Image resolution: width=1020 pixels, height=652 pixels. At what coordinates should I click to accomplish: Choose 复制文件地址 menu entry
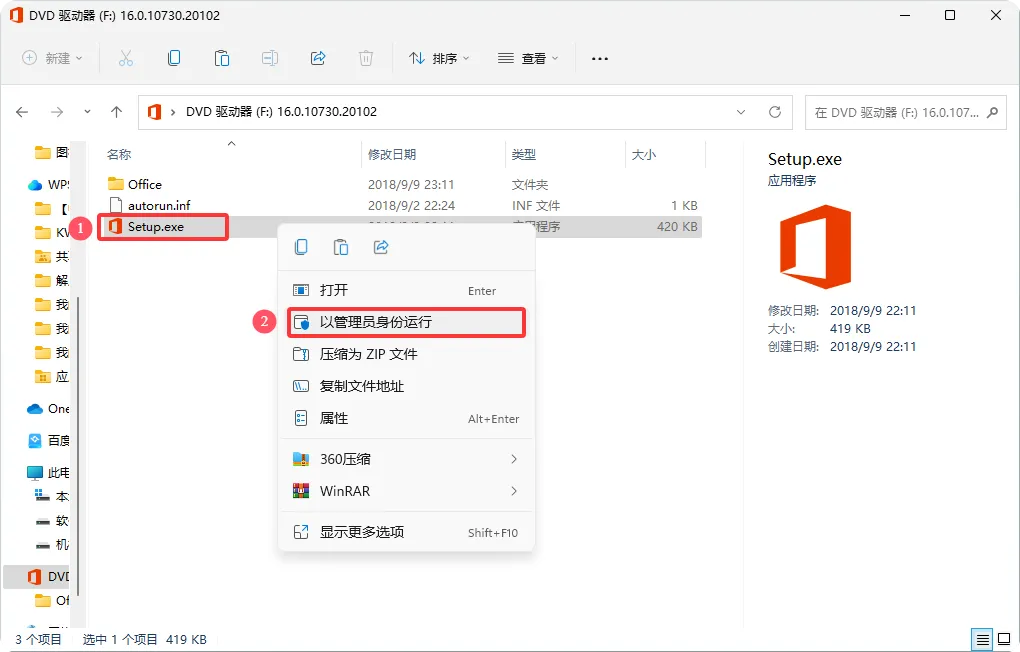407,386
